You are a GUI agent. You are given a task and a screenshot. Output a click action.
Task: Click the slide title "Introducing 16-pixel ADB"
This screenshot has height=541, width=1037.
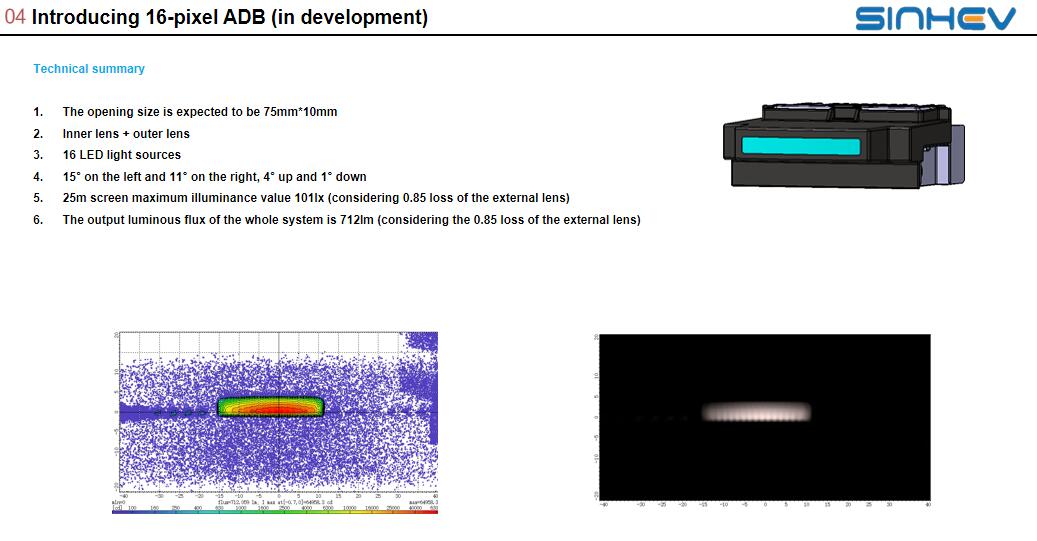(230, 18)
